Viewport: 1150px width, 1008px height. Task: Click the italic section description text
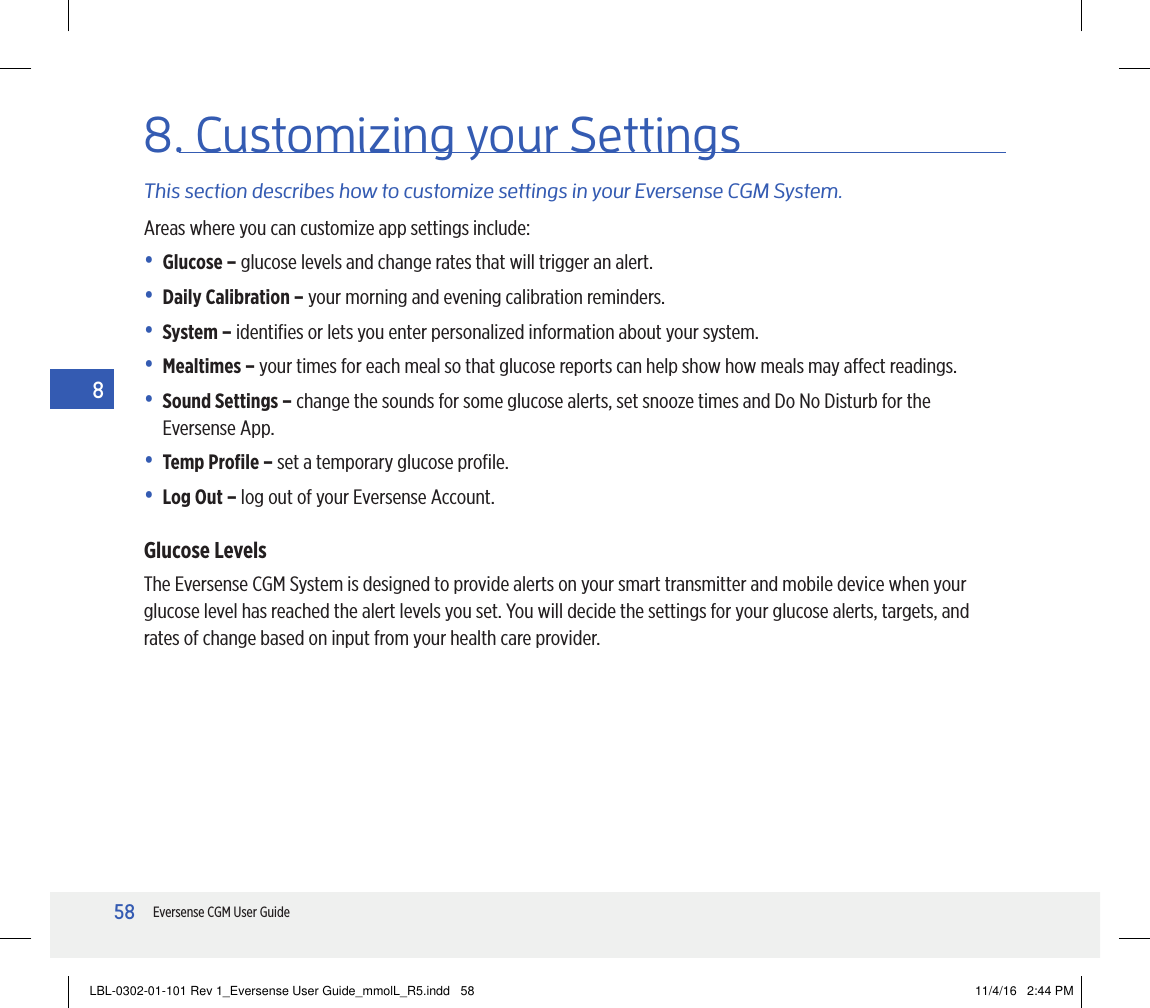pos(493,191)
